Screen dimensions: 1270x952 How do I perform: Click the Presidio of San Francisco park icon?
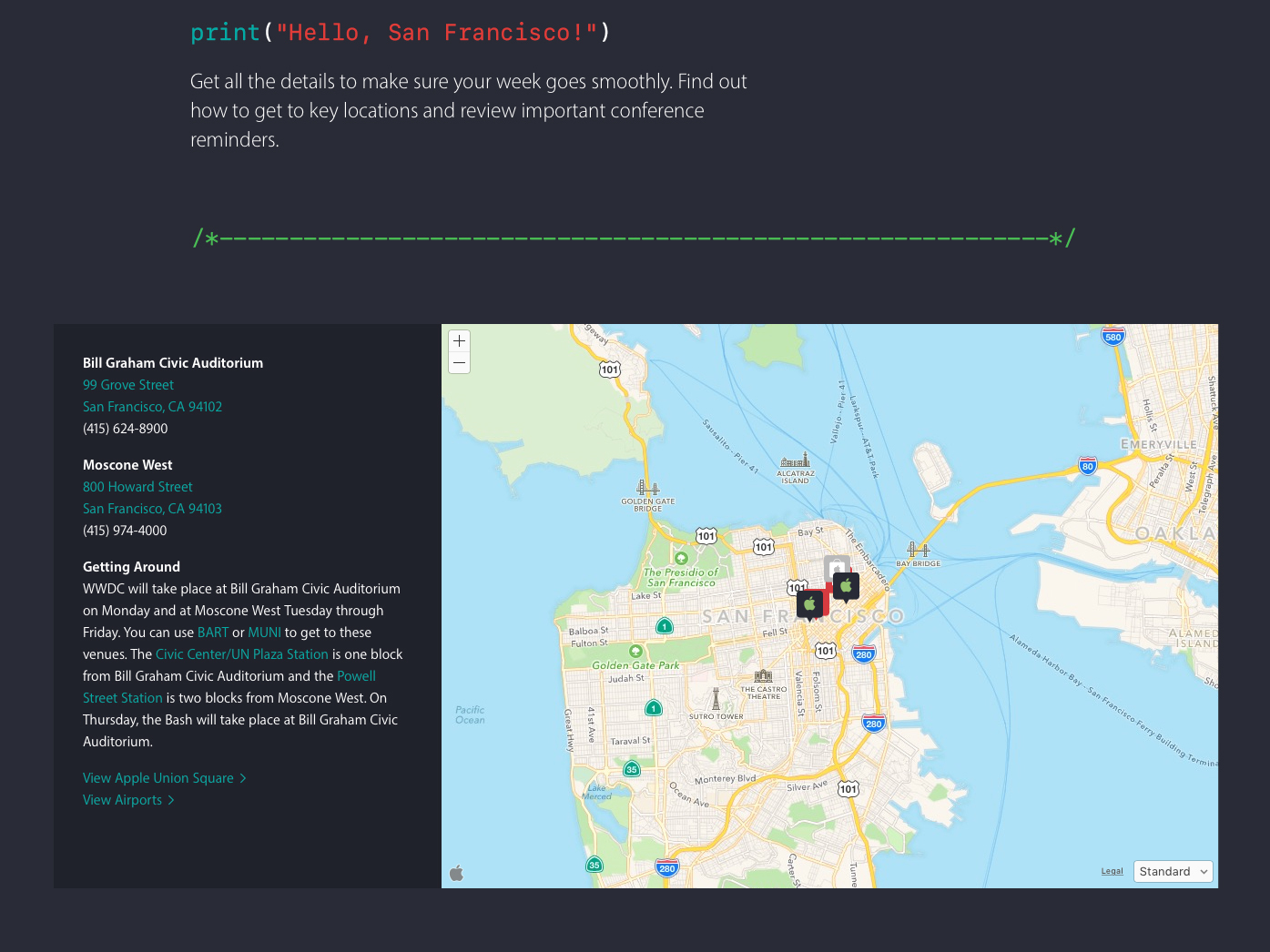(x=681, y=558)
